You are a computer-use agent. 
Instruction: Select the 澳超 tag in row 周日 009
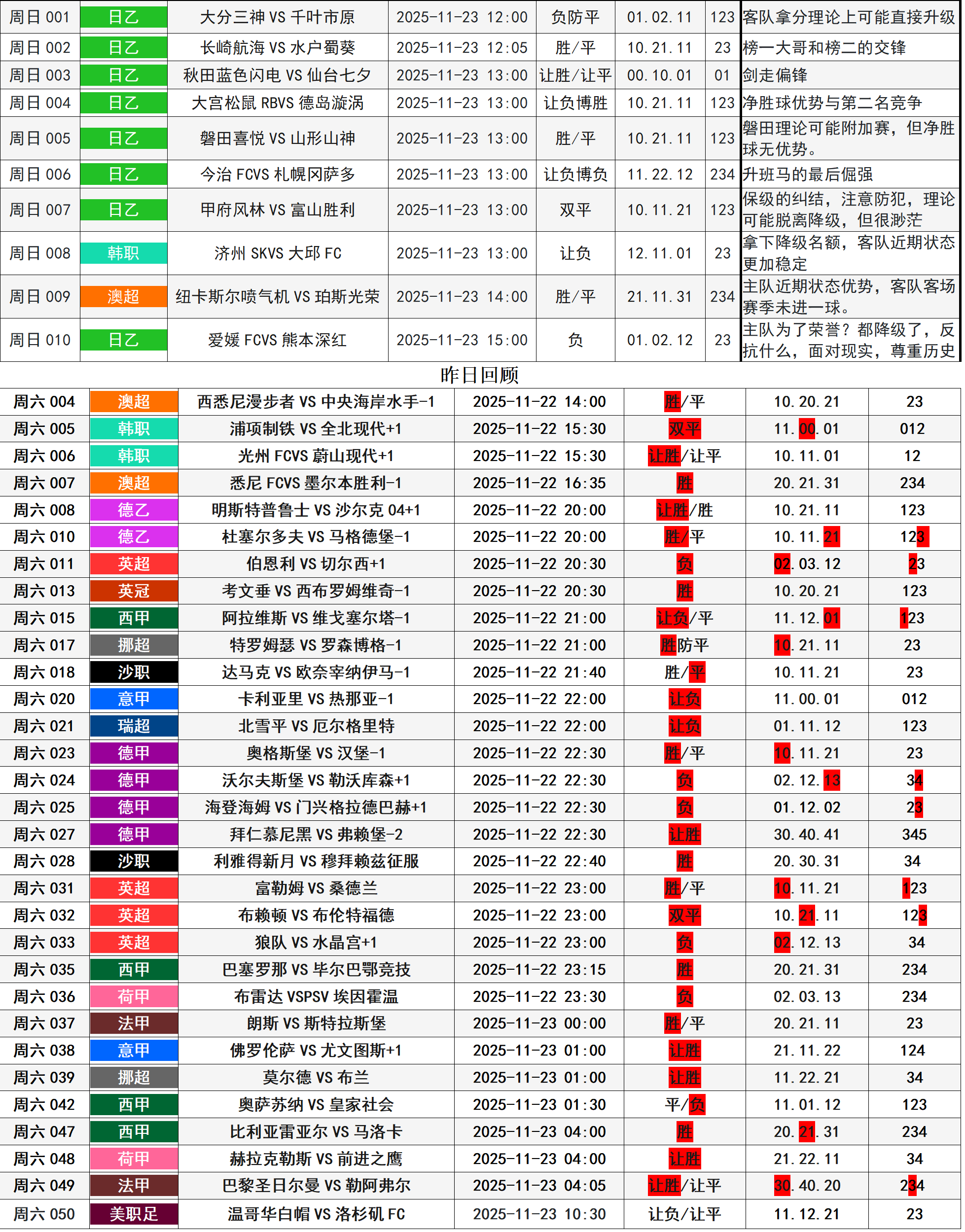(123, 297)
